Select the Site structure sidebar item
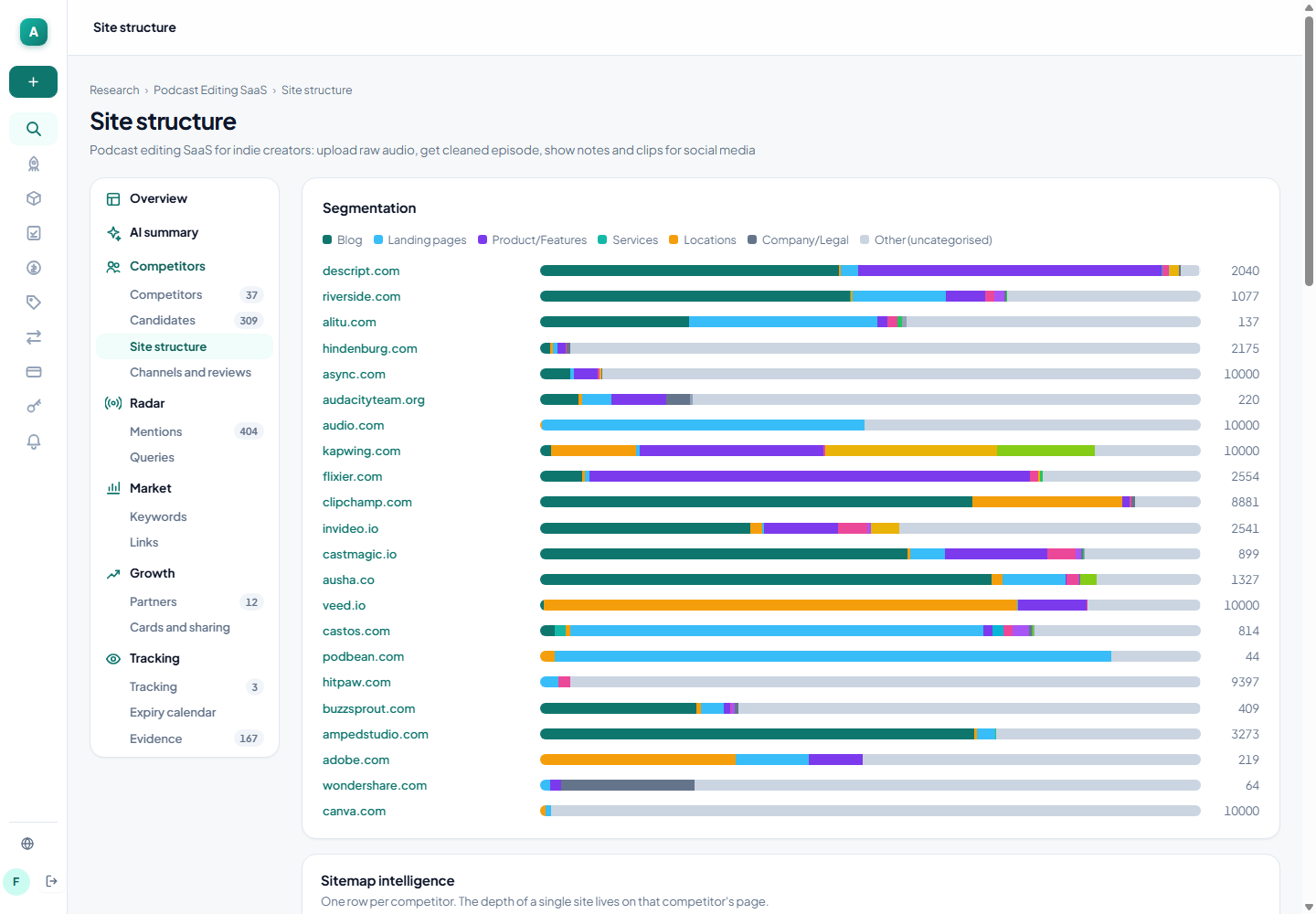Screen dimensions: 1316x914 point(185,346)
